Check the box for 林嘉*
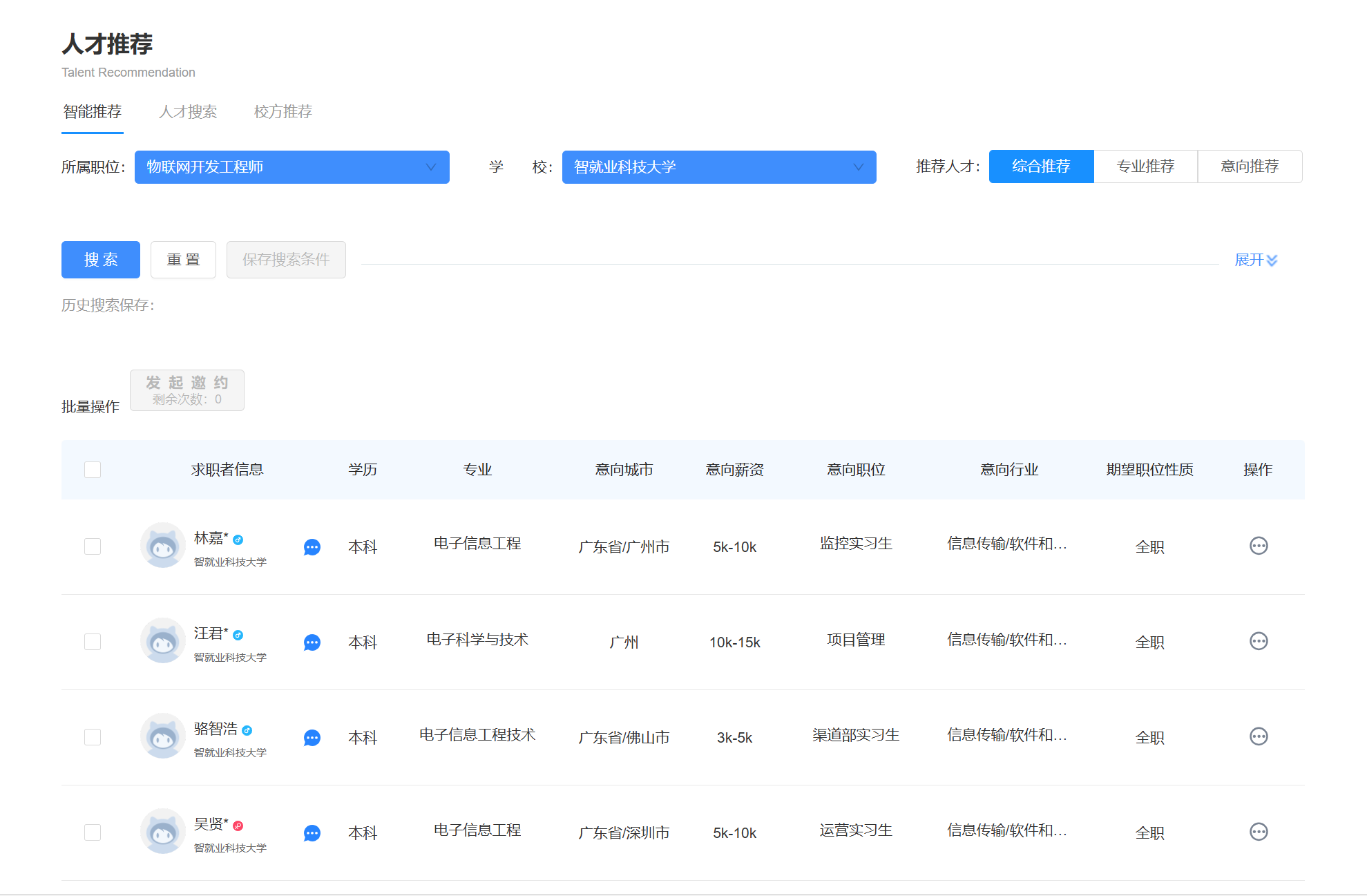The image size is (1367, 896). pyautogui.click(x=93, y=546)
